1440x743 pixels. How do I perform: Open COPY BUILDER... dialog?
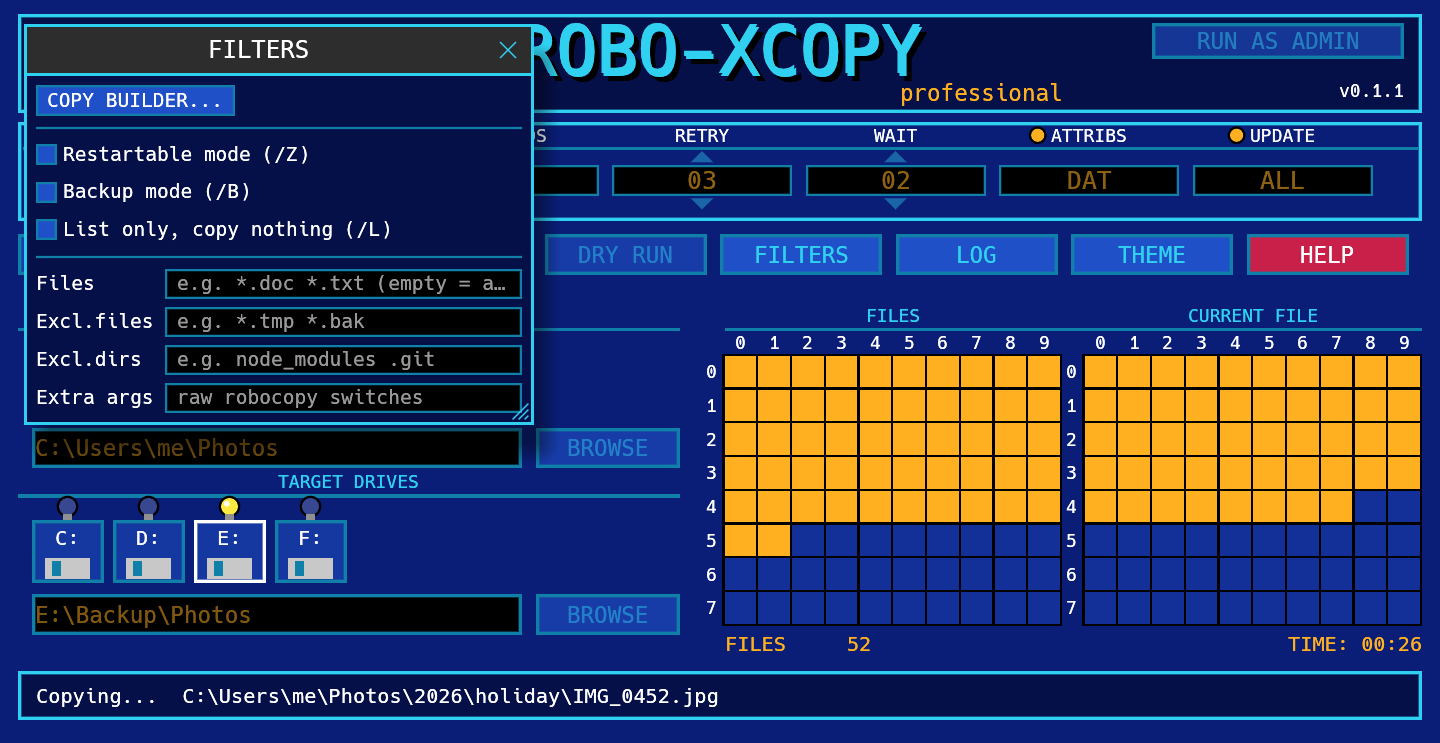(135, 101)
